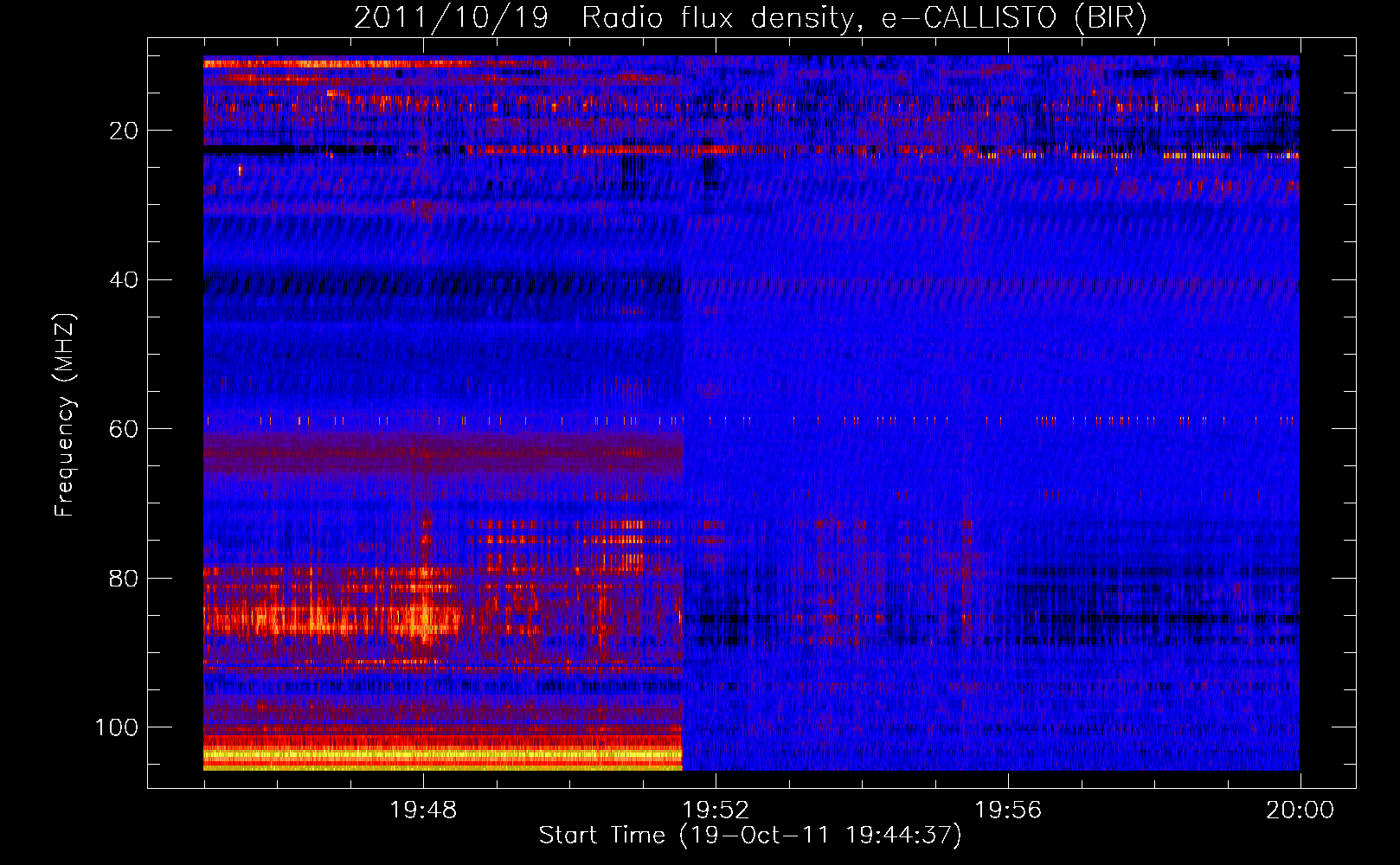
Task: Click the 'Frequency (MHZ)' y-axis label
Action: [x=65, y=414]
